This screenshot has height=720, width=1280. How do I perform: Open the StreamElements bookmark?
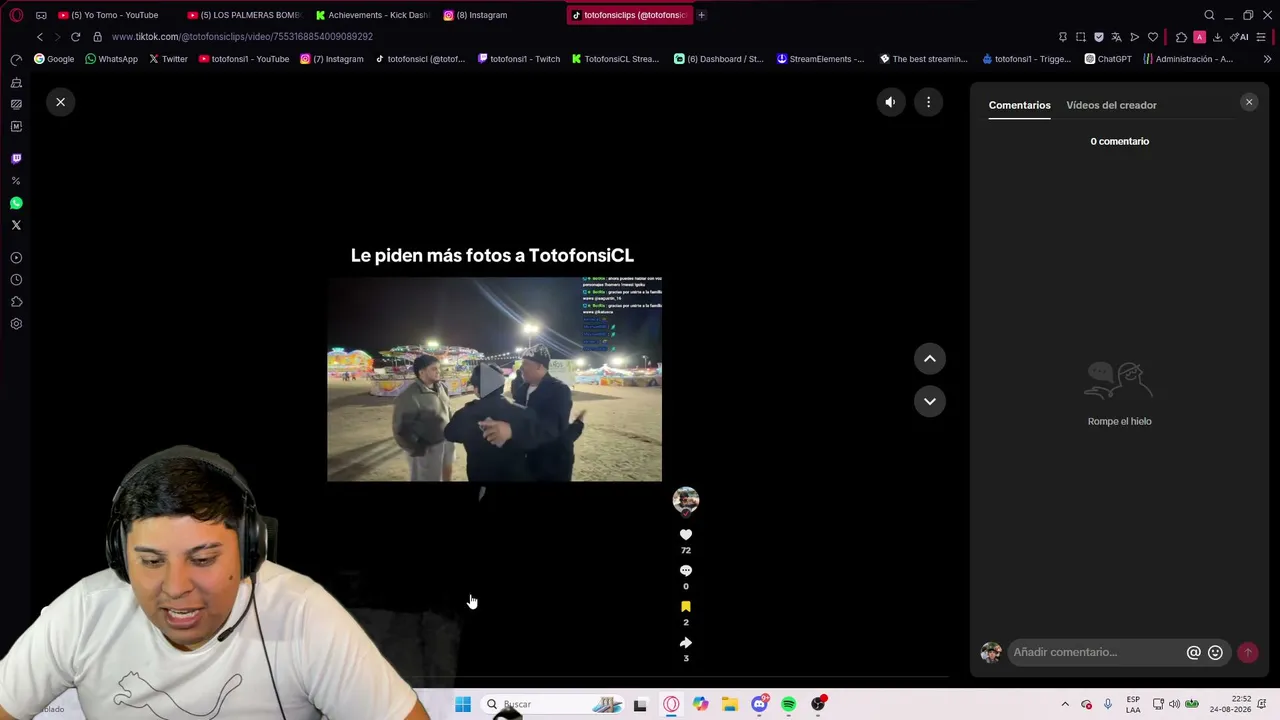click(820, 59)
